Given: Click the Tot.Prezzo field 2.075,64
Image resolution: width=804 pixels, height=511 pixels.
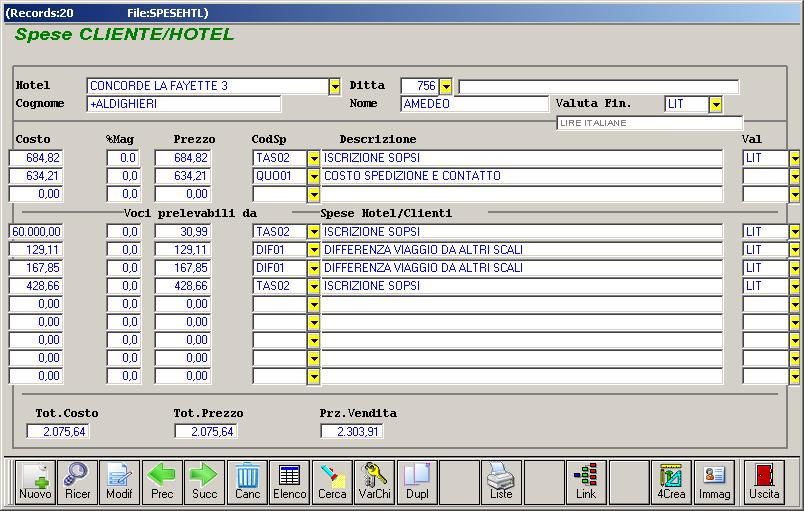Looking at the screenshot, I should pos(206,432).
